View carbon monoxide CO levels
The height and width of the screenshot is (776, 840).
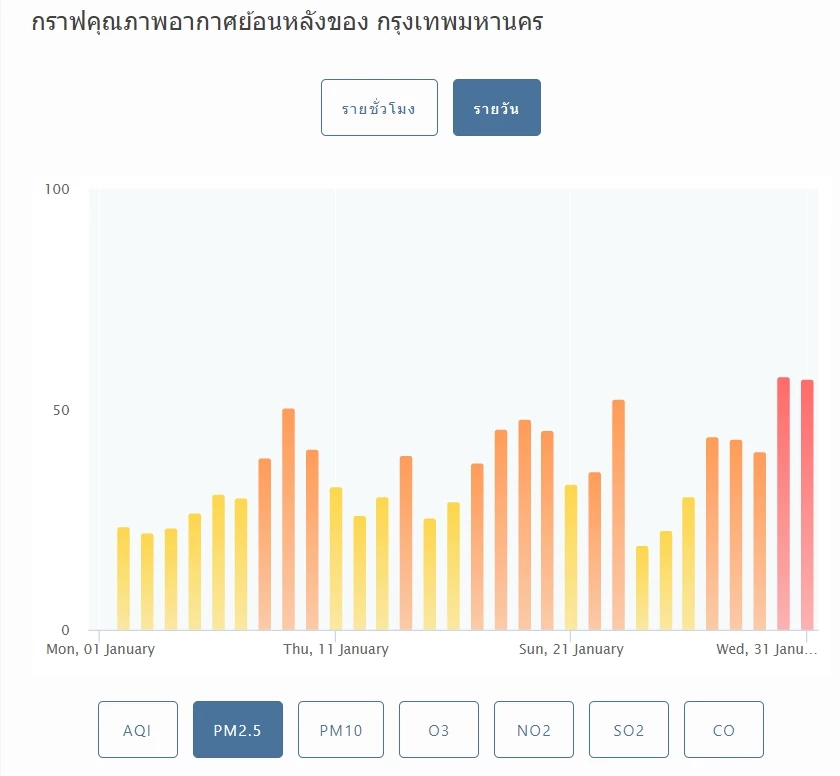[x=723, y=729]
